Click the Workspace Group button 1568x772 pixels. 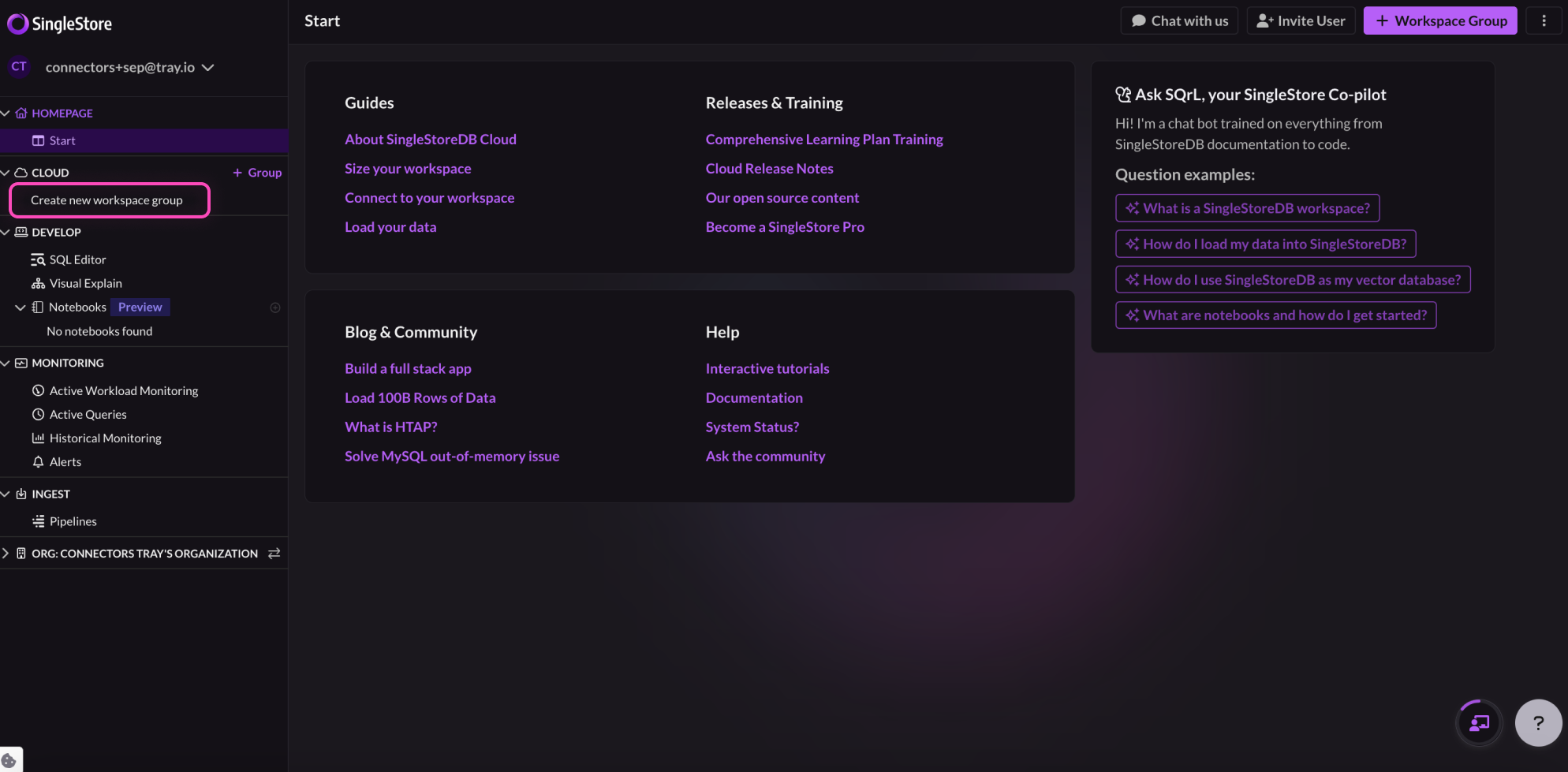tap(1440, 21)
